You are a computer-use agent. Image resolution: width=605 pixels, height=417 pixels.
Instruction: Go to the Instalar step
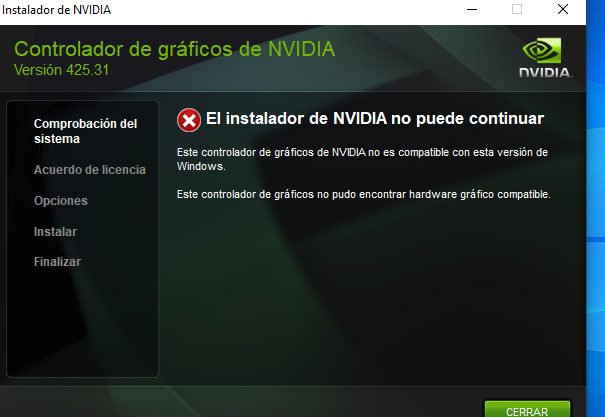coord(56,231)
